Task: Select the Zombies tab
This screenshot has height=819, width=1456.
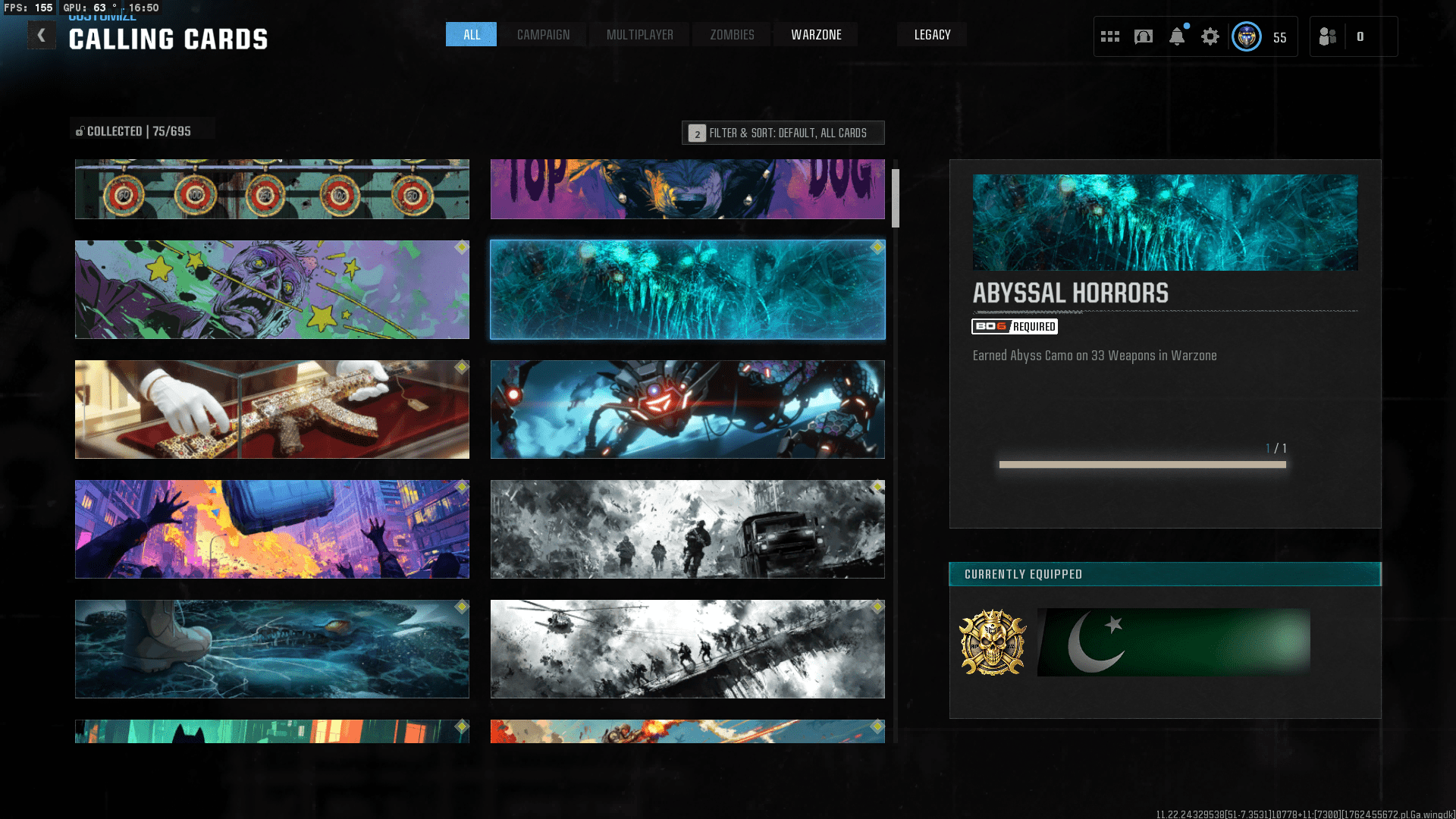Action: click(x=732, y=35)
